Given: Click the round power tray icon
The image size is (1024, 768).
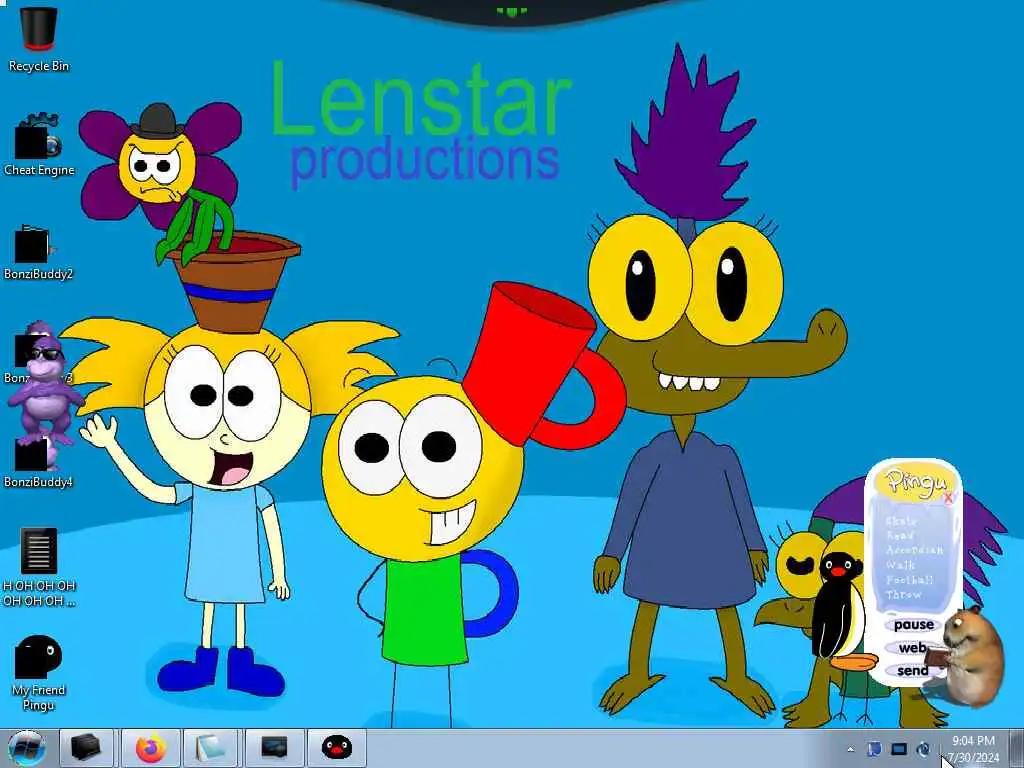Looking at the screenshot, I should 923,749.
